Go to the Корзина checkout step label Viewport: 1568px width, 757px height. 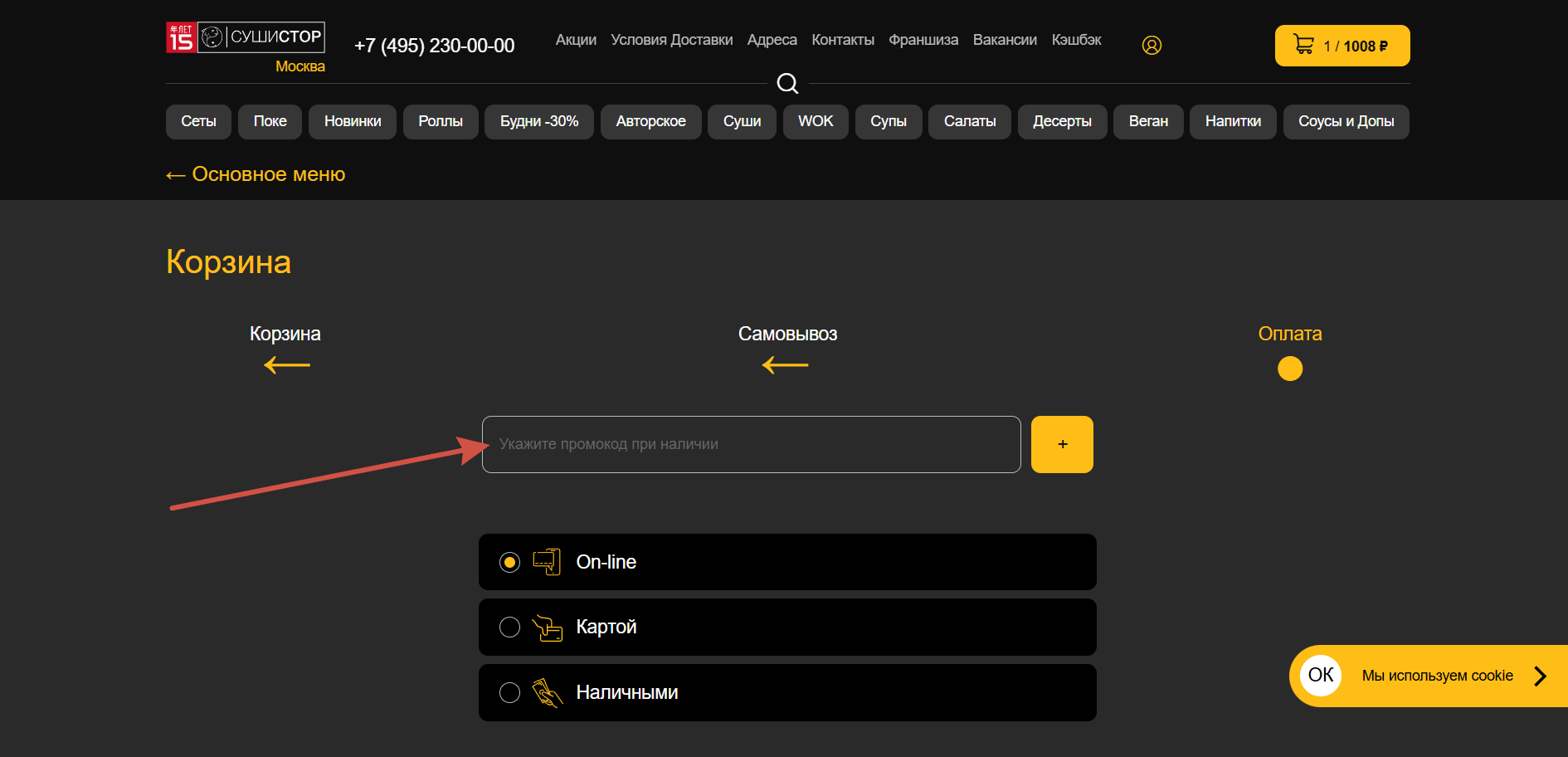285,334
